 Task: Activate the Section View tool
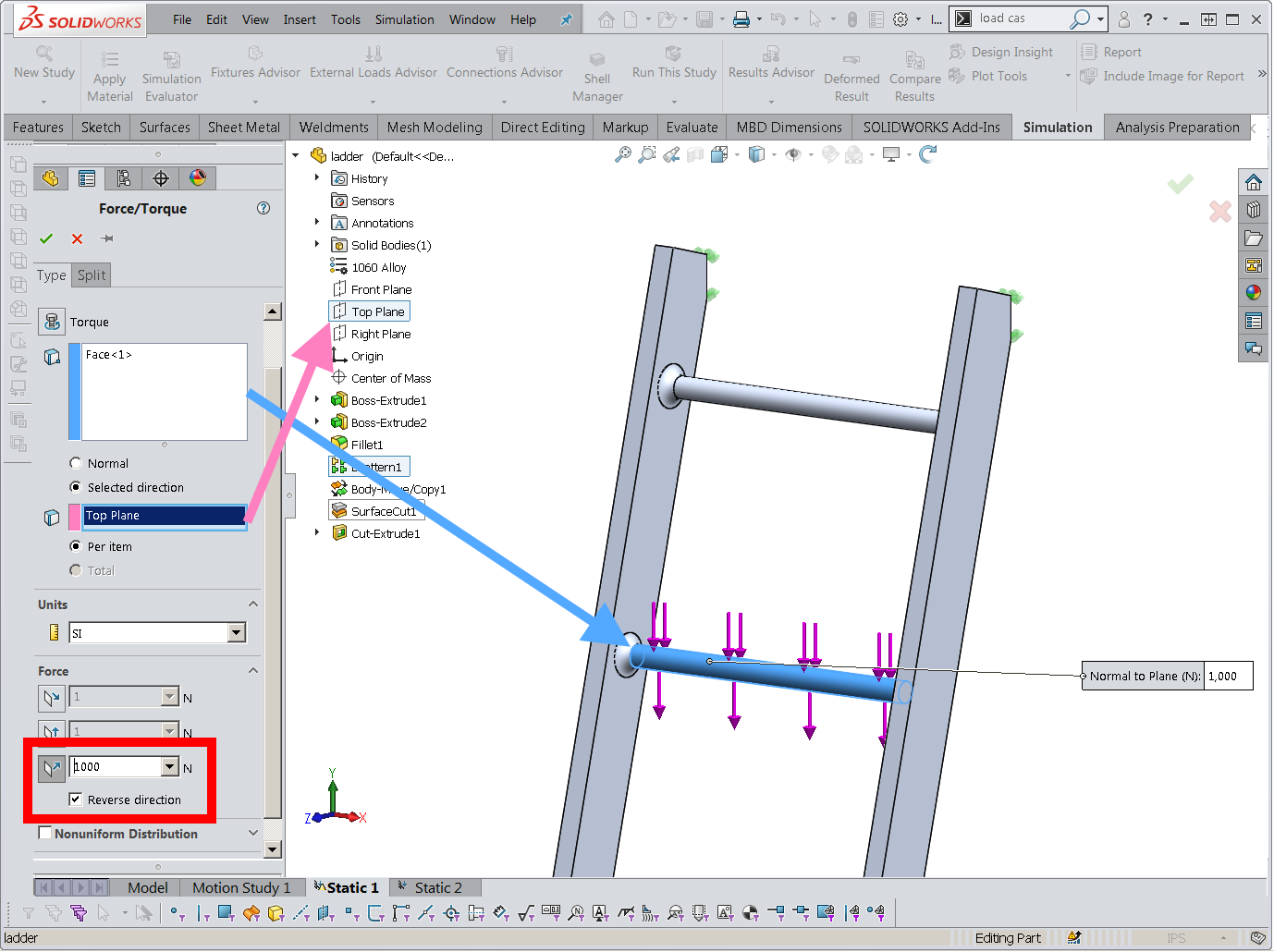tap(694, 154)
